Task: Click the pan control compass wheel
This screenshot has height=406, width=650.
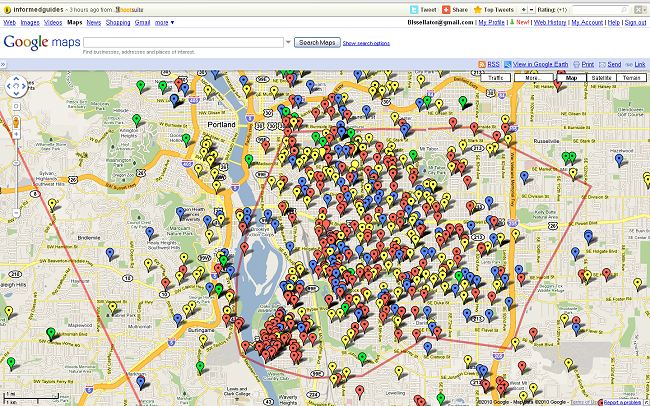Action: [x=17, y=87]
